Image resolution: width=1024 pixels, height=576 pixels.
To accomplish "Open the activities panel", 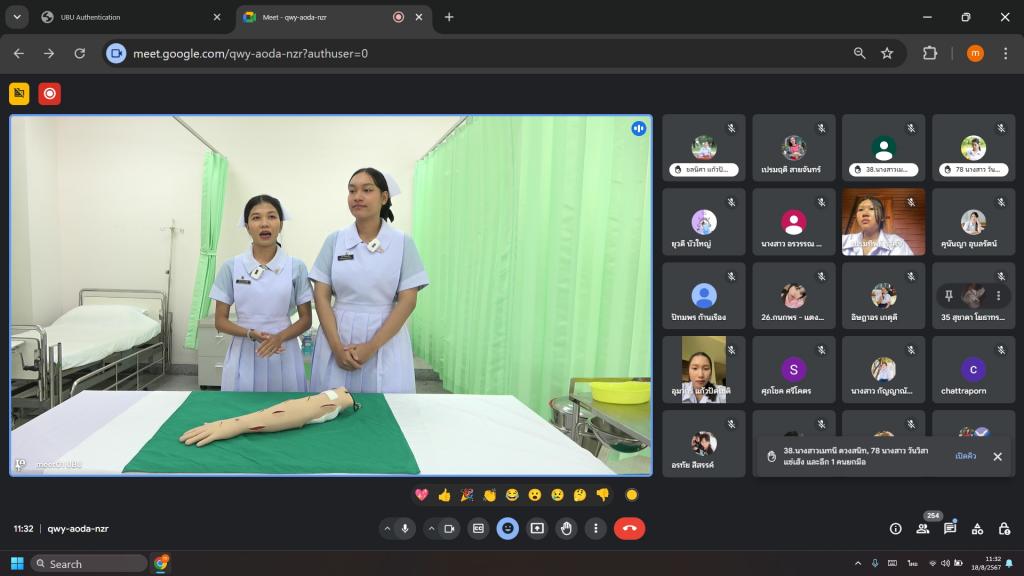I will point(977,528).
